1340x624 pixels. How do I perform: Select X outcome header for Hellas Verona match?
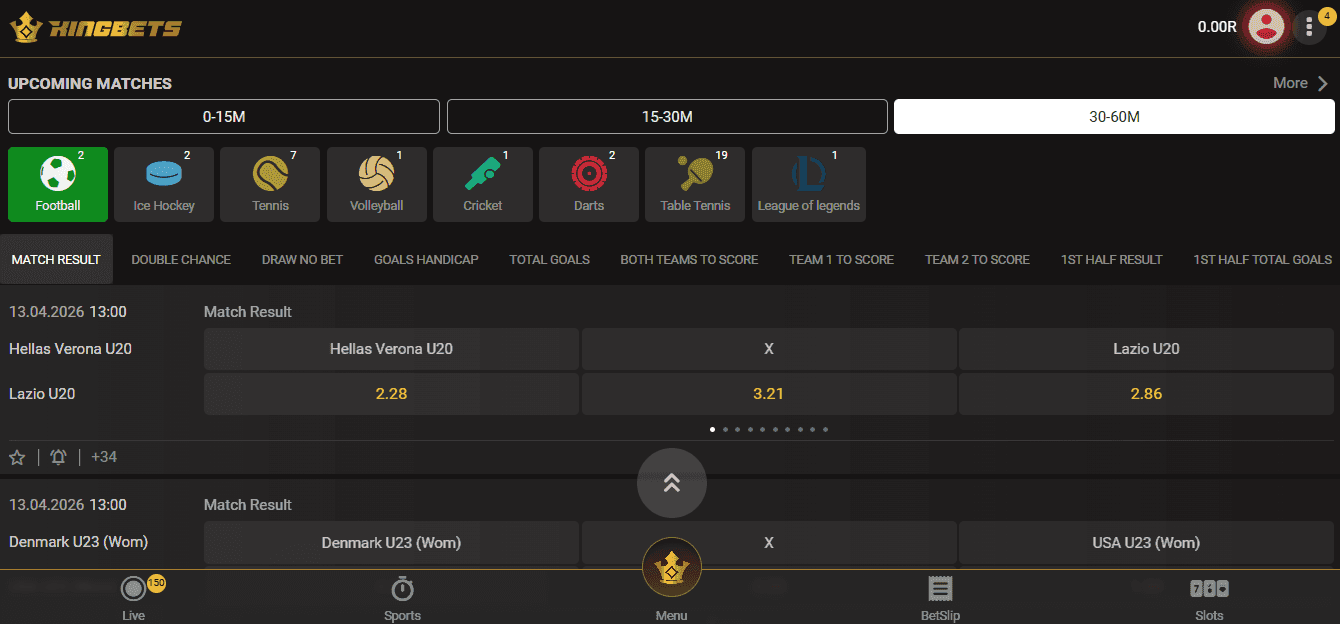768,349
